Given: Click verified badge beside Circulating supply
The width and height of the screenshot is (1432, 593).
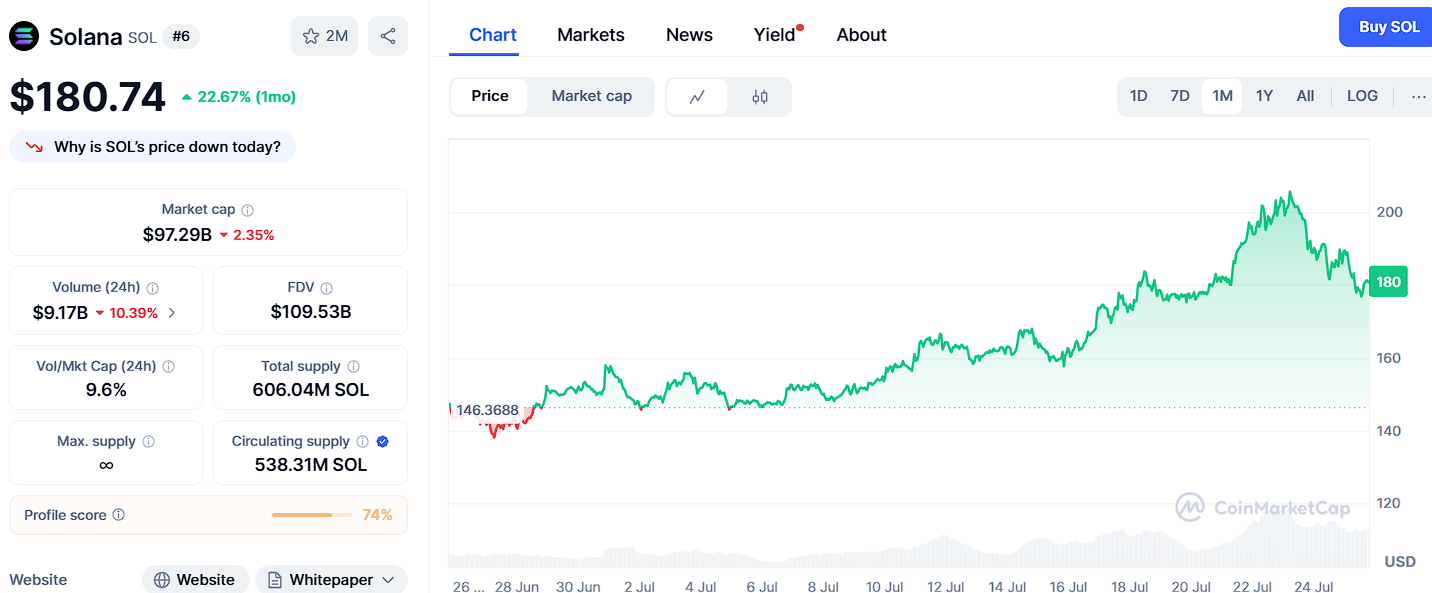Looking at the screenshot, I should pos(382,441).
